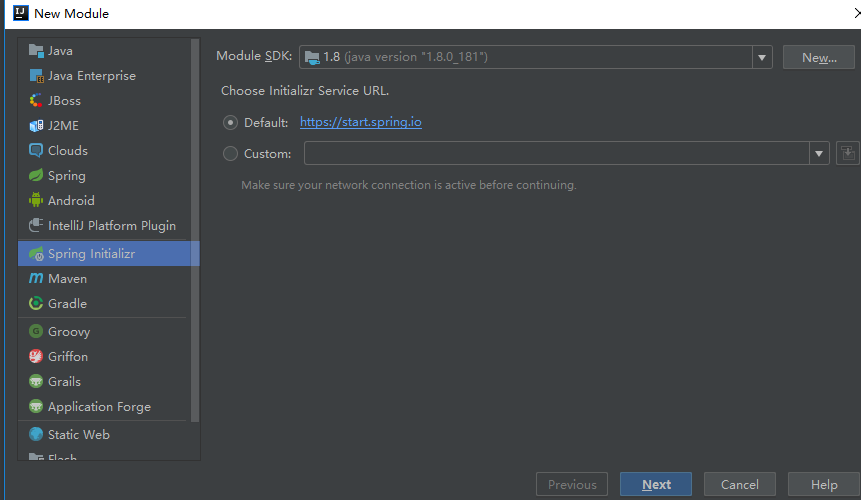The height and width of the screenshot is (500, 861).
Task: Select Grails in the list
Action: (x=104, y=381)
